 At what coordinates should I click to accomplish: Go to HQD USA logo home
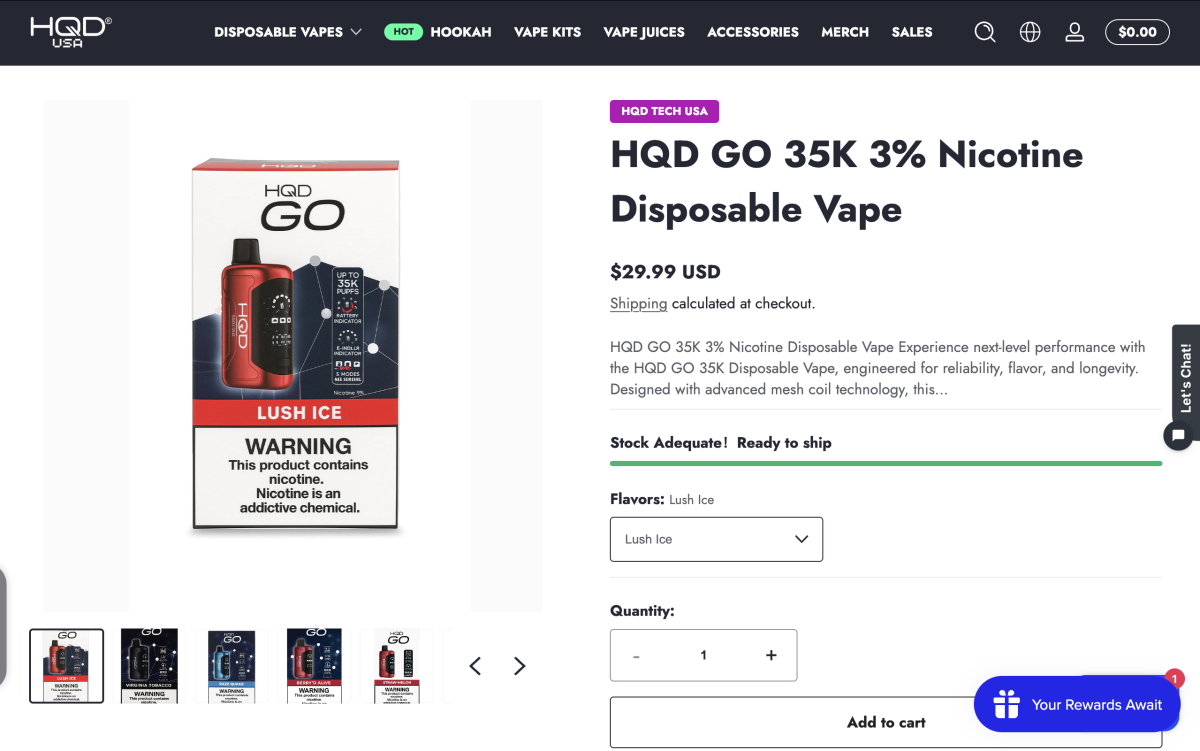[71, 32]
